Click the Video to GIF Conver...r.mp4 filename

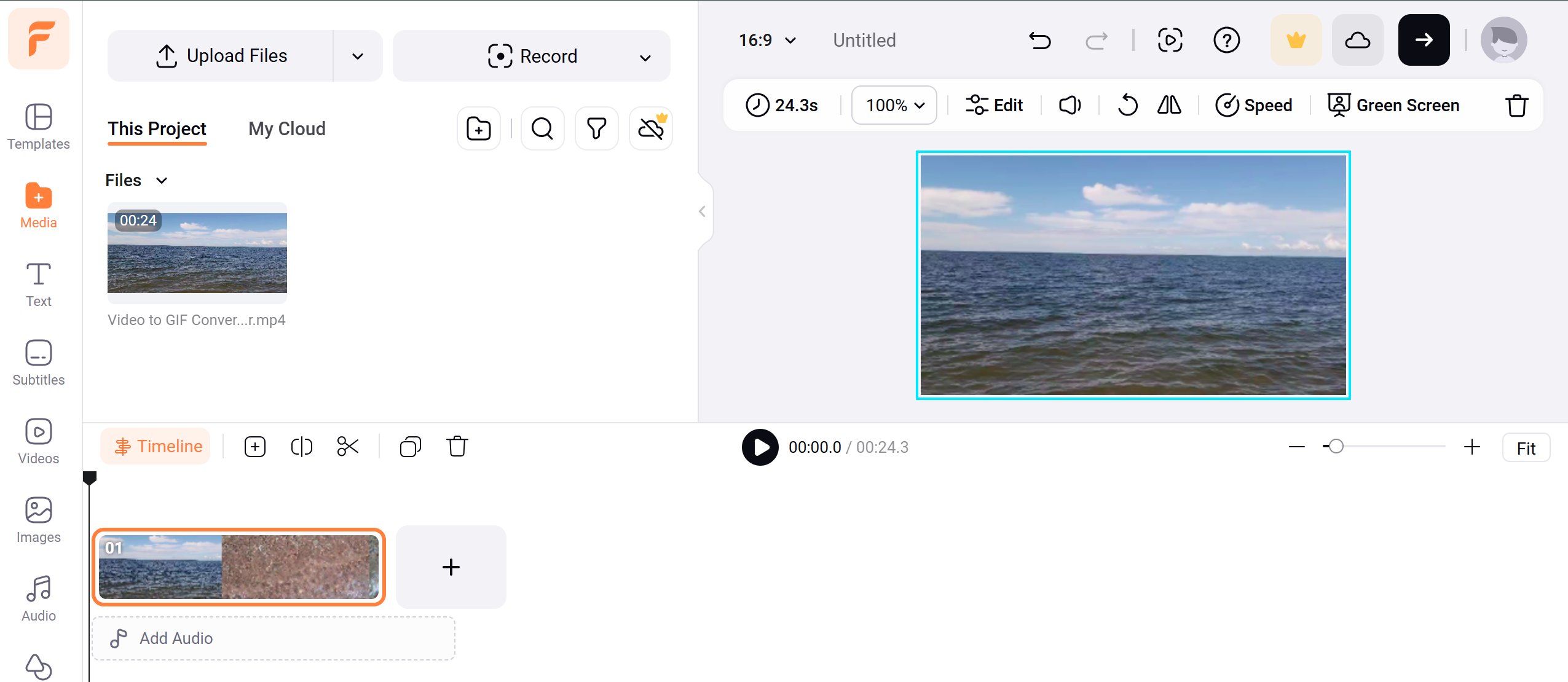tap(197, 320)
